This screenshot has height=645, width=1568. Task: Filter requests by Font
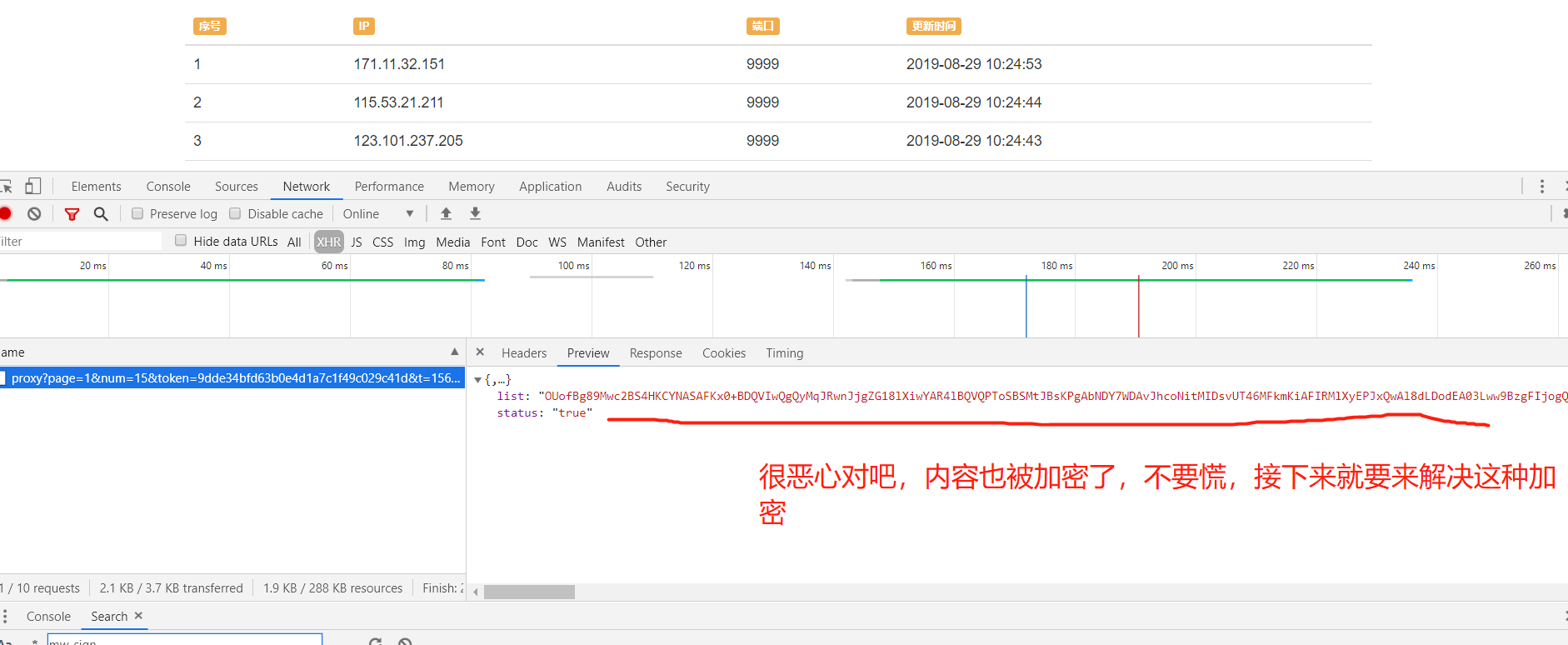(493, 242)
